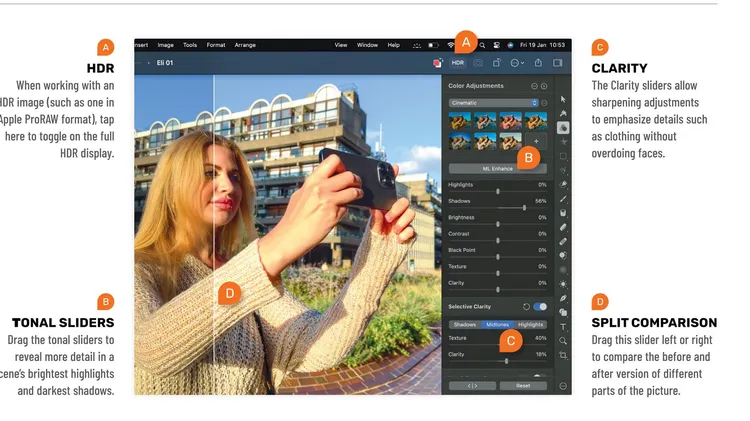Click the Black Point slider handle
This screenshot has height=421, width=750.
pyautogui.click(x=498, y=257)
